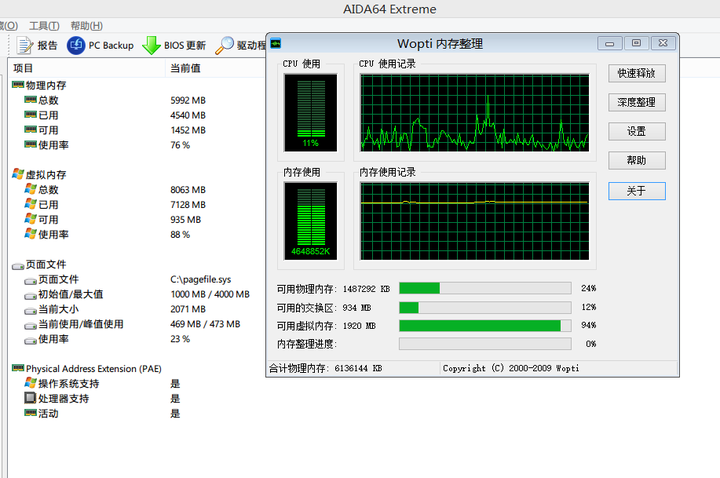Minimize the Wopti 内存整理 window
720x478 pixels.
point(610,43)
